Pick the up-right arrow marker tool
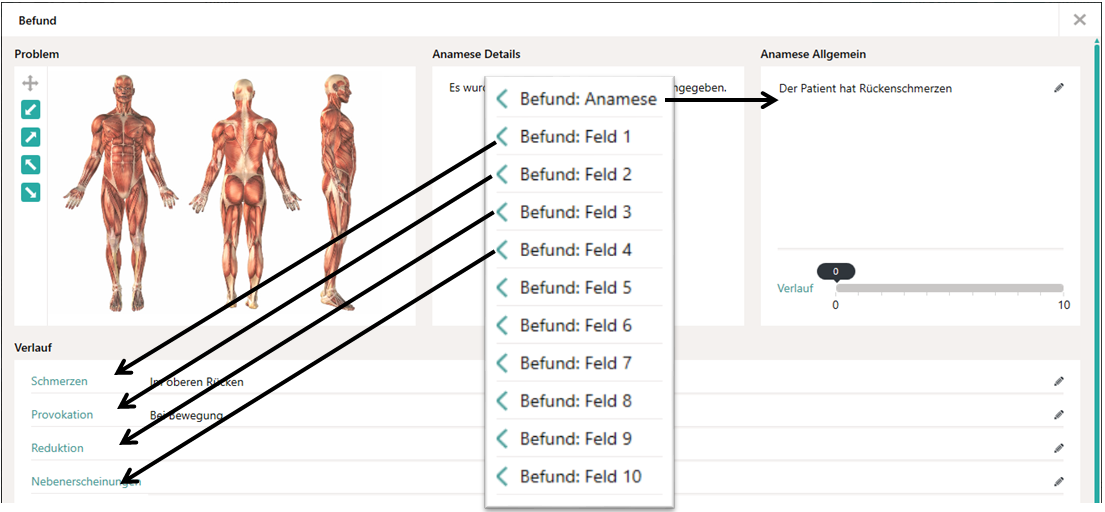Viewport: 1105px width, 512px height. (30, 138)
